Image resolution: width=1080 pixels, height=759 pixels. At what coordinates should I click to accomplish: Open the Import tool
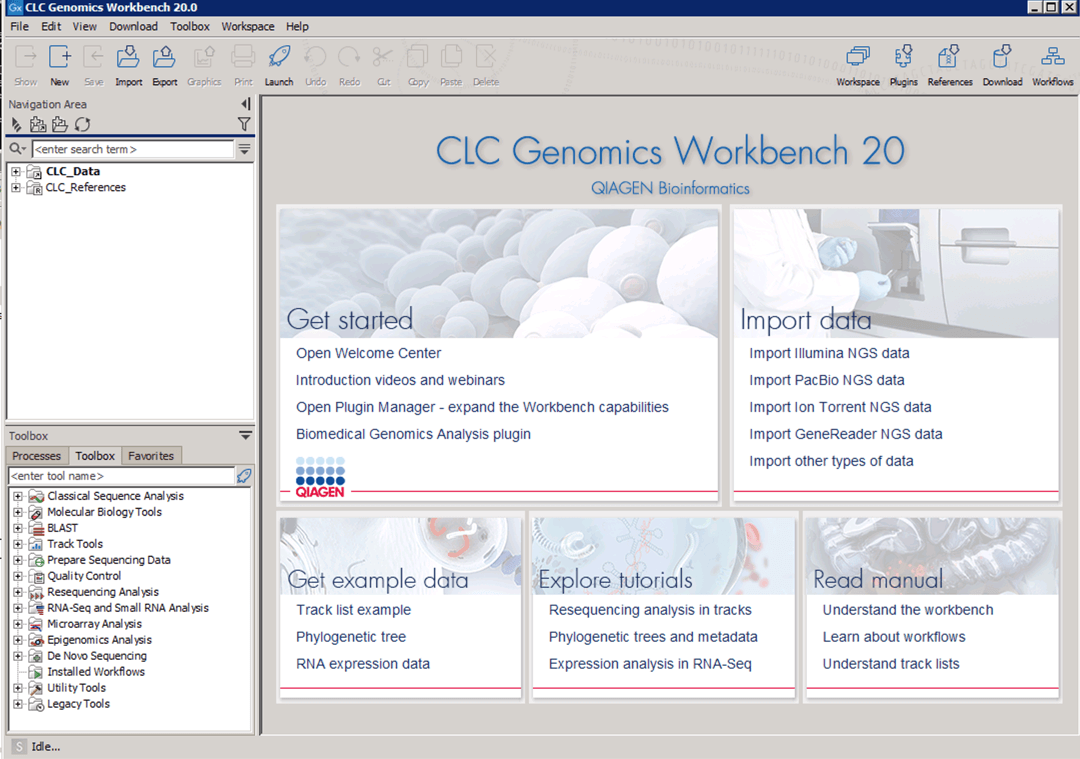[x=128, y=62]
